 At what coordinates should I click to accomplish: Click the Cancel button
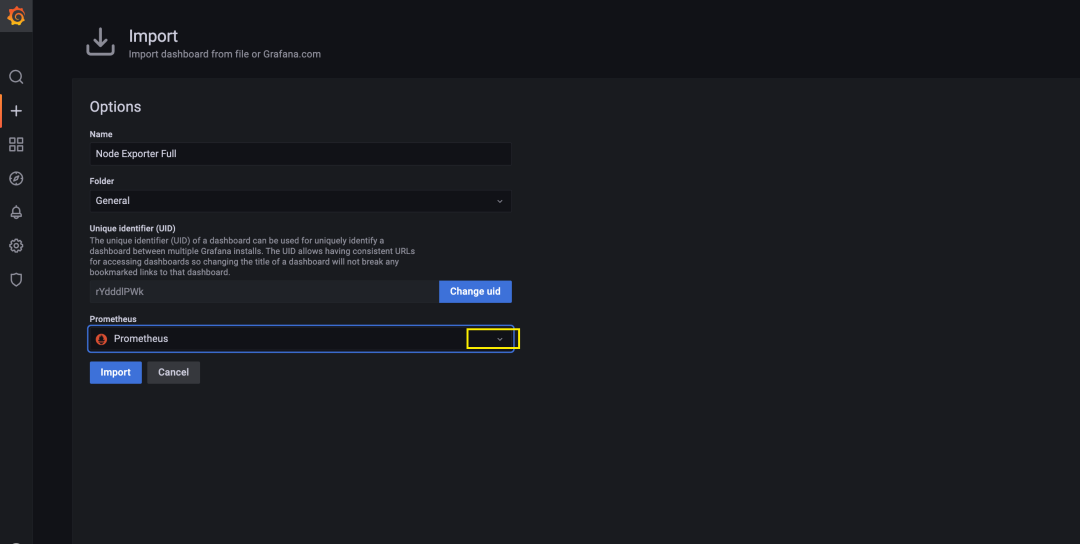174,373
